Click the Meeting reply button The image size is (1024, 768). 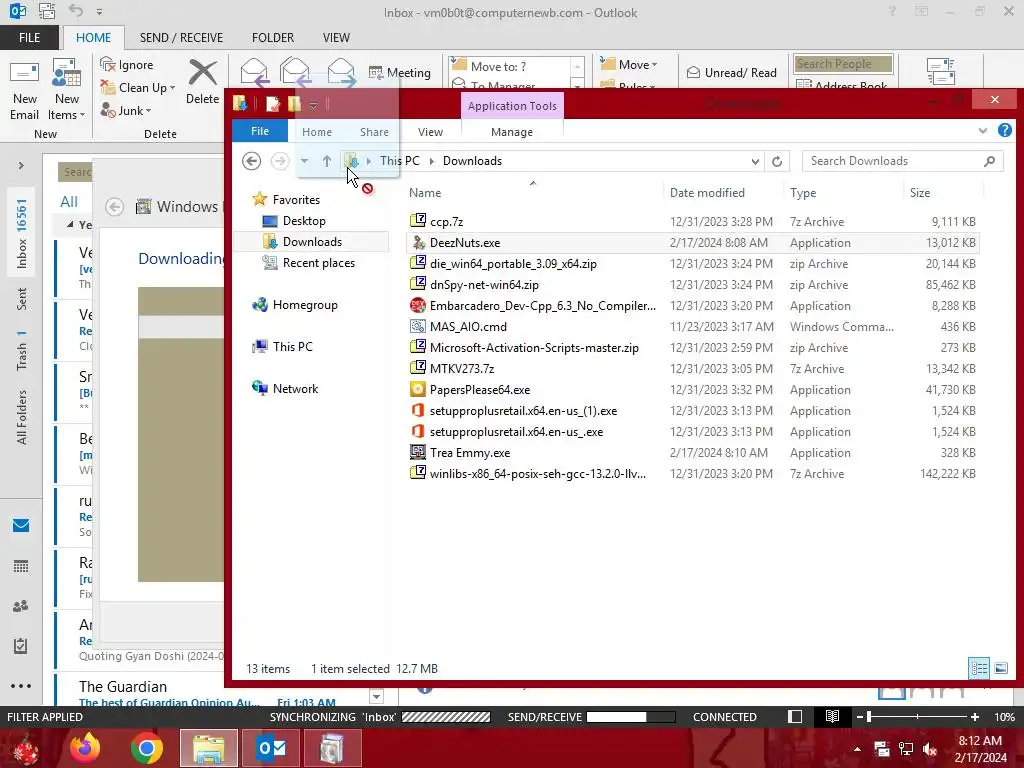coord(400,72)
